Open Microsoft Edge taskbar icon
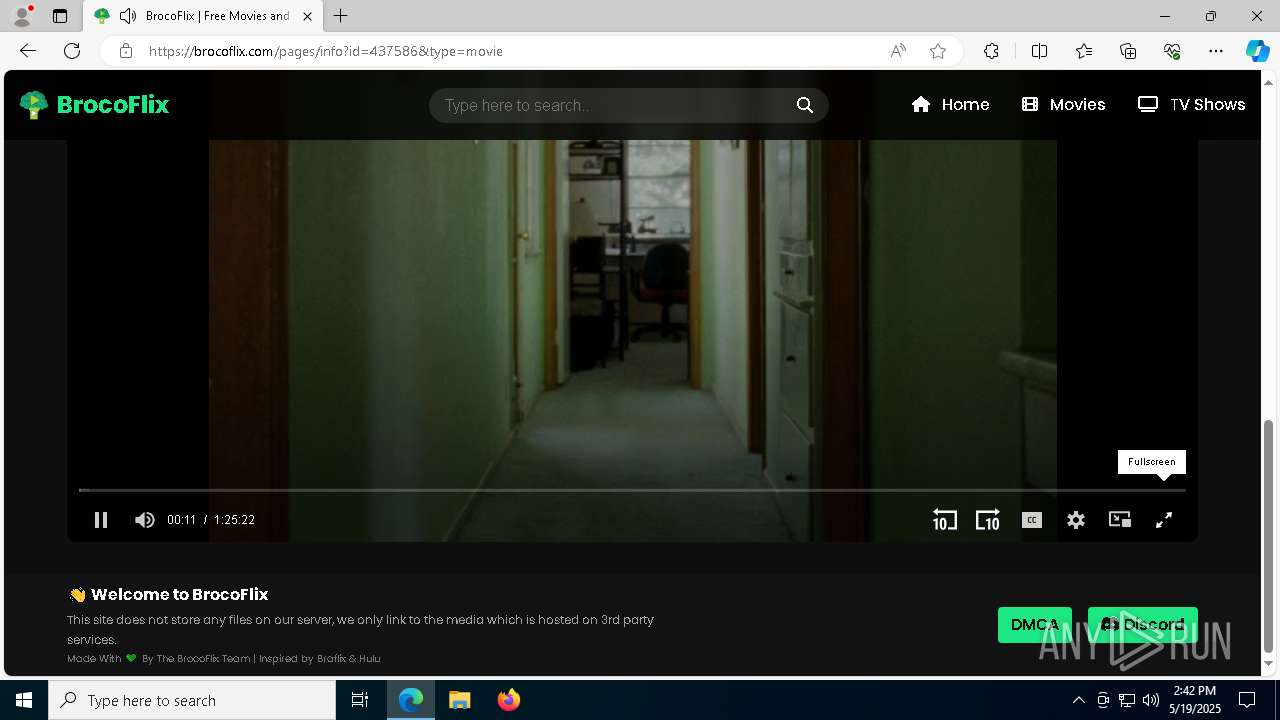Screen dimensions: 1280x720 [x=411, y=700]
